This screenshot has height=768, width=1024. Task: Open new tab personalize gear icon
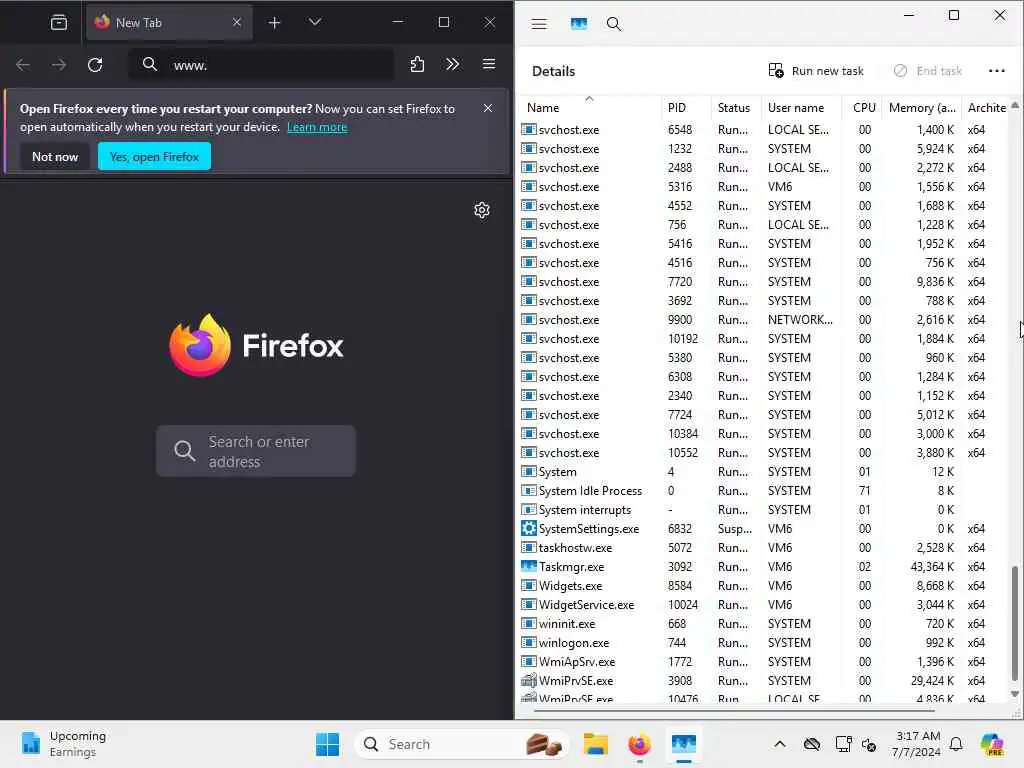482,210
